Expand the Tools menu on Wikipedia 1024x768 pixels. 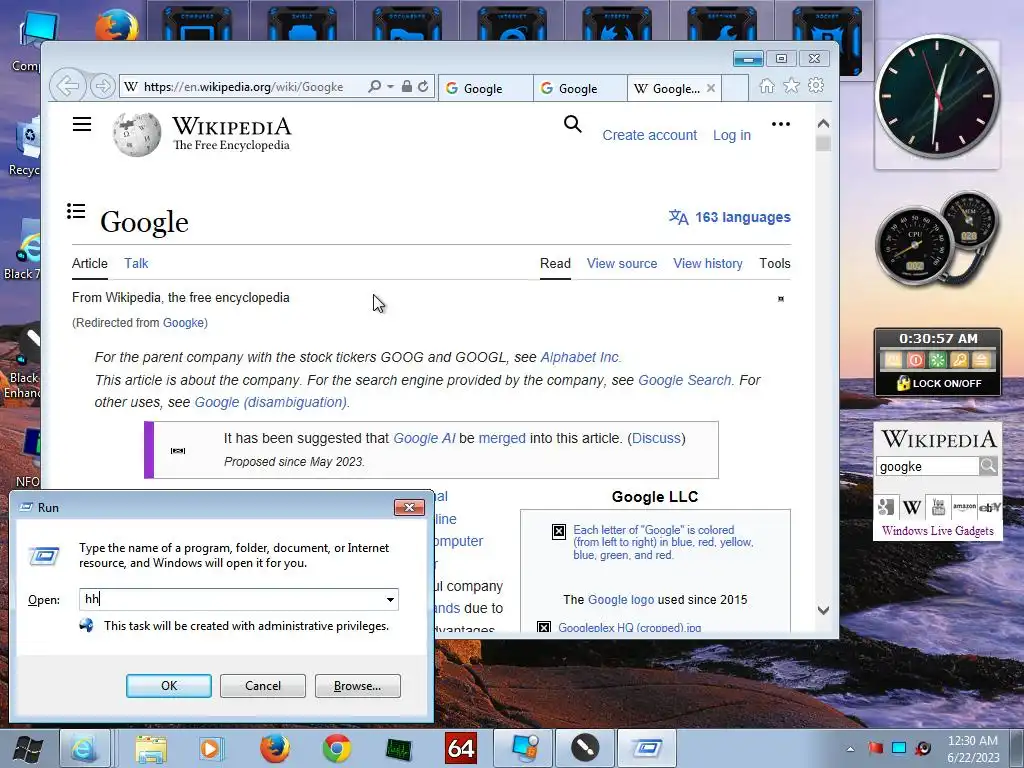coord(775,263)
